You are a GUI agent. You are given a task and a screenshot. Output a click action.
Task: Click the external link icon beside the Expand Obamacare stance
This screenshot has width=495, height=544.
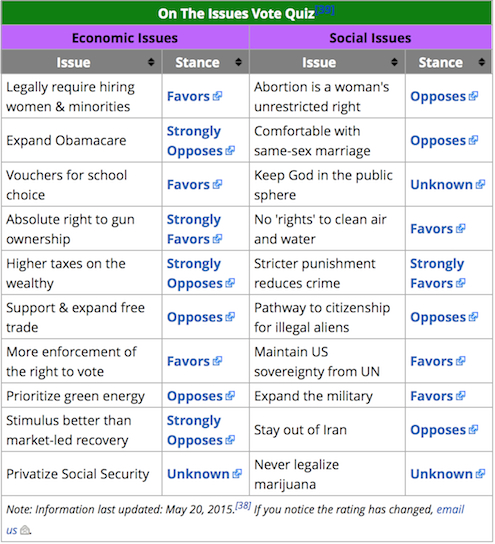tap(230, 151)
